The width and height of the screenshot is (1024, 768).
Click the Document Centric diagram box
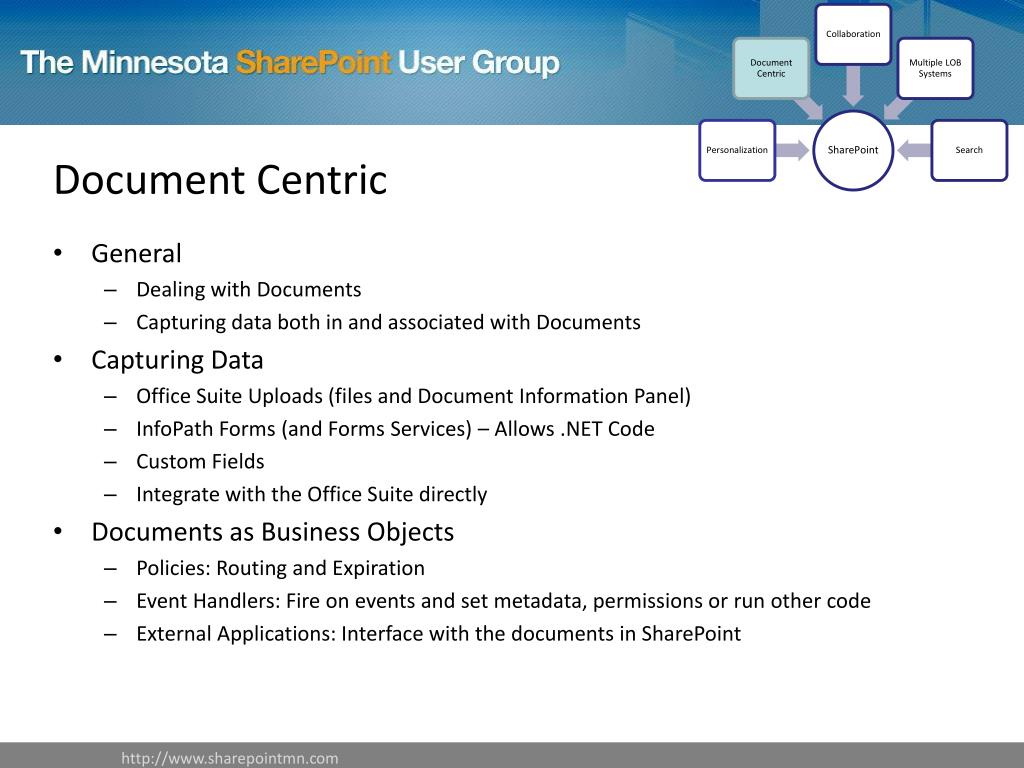771,69
